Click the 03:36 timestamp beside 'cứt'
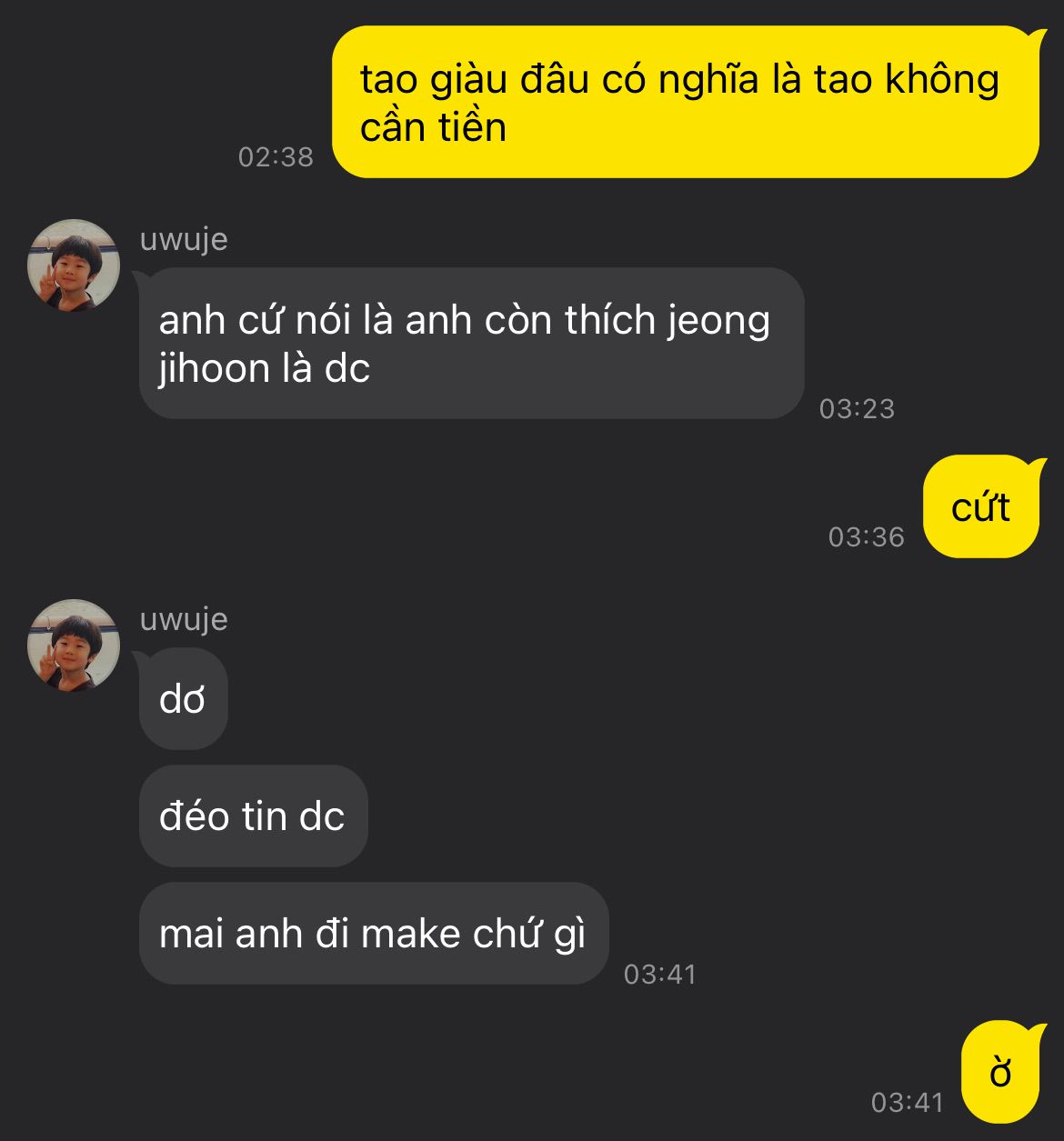Screen dimensions: 1064x1141 (x=866, y=536)
